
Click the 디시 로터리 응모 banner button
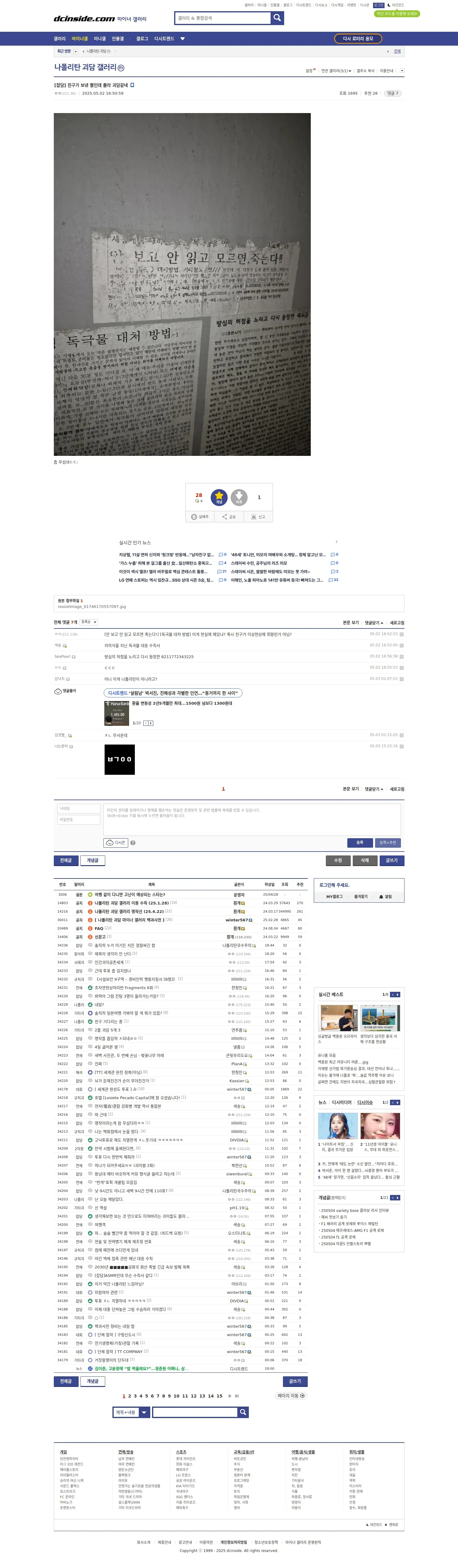click(358, 39)
